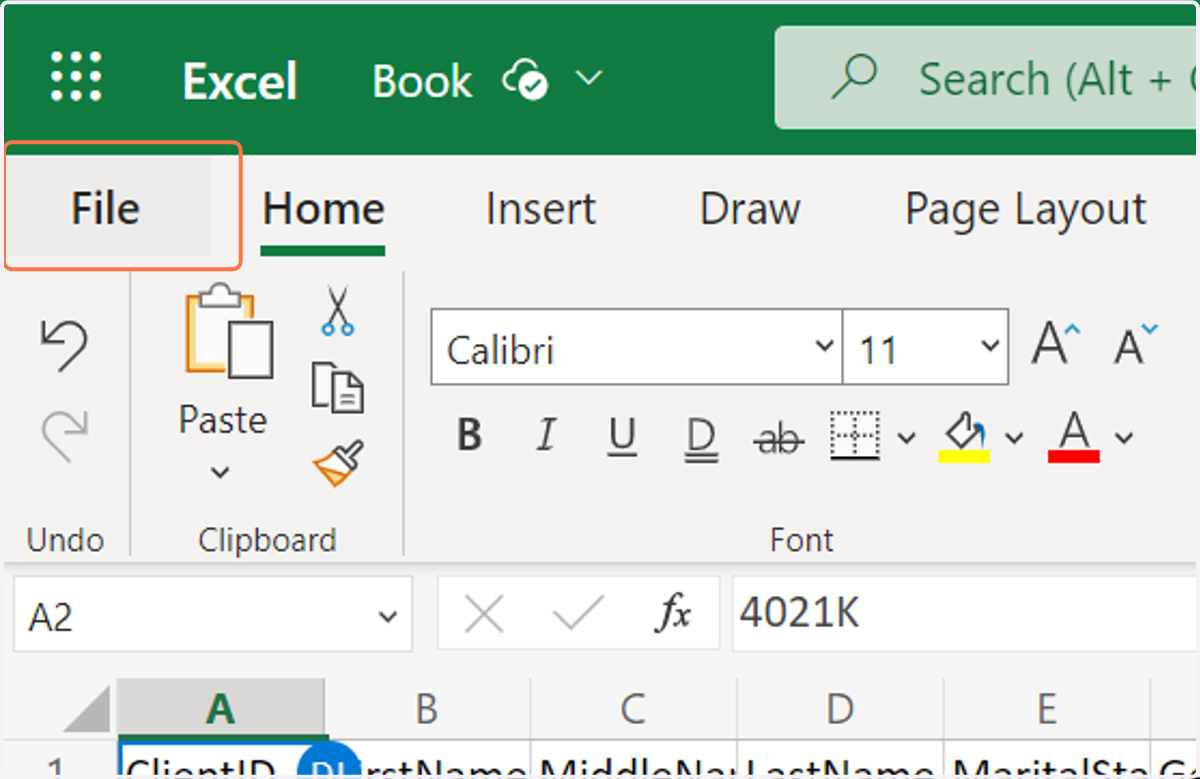Apply yellow Fill Color bucket
This screenshot has width=1200, height=779.
pos(964,437)
